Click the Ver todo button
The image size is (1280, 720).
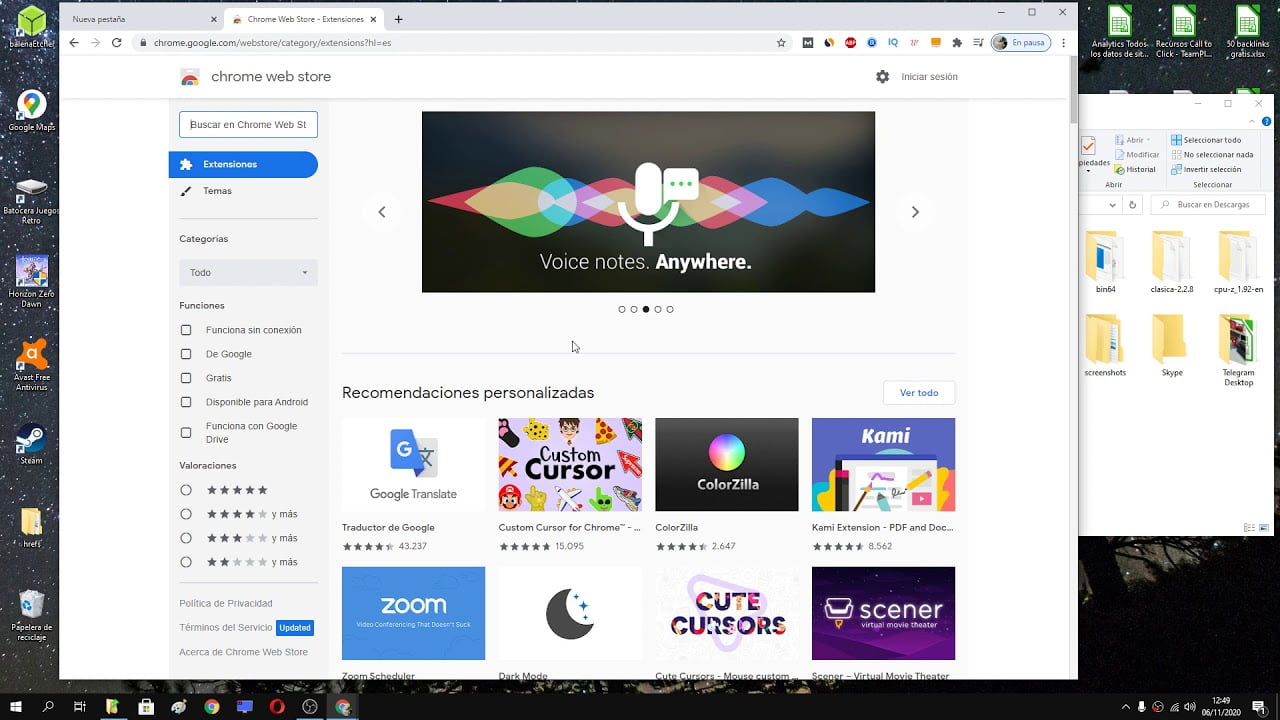(918, 393)
